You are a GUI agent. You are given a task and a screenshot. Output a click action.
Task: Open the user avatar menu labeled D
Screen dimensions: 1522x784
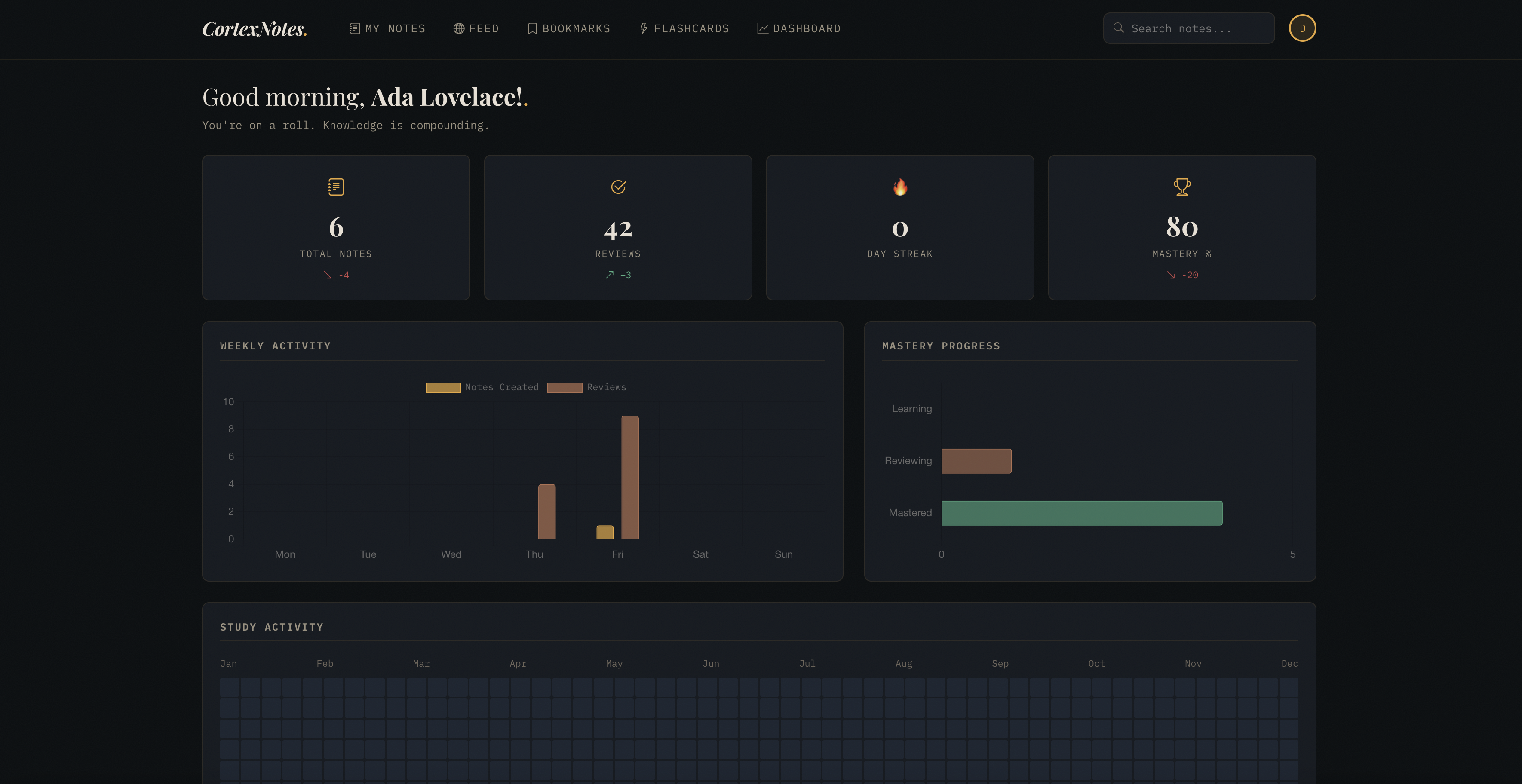tap(1302, 28)
